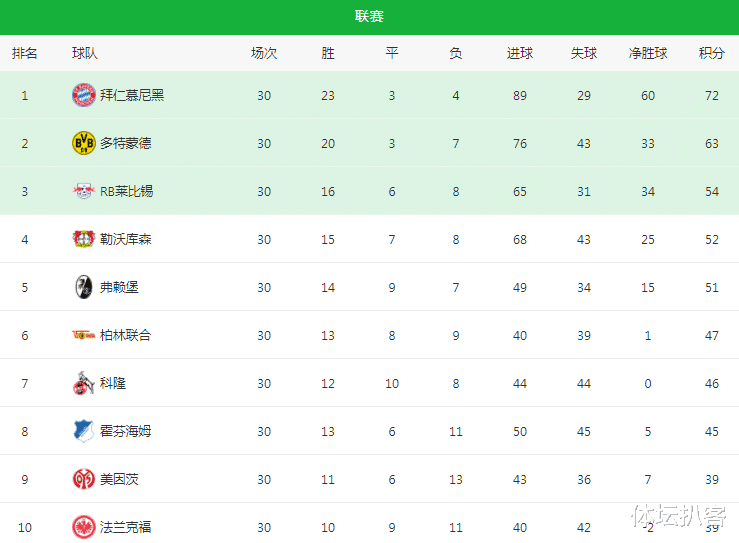Sort table by 净胜球 column header
This screenshot has width=739, height=543.
[648, 53]
